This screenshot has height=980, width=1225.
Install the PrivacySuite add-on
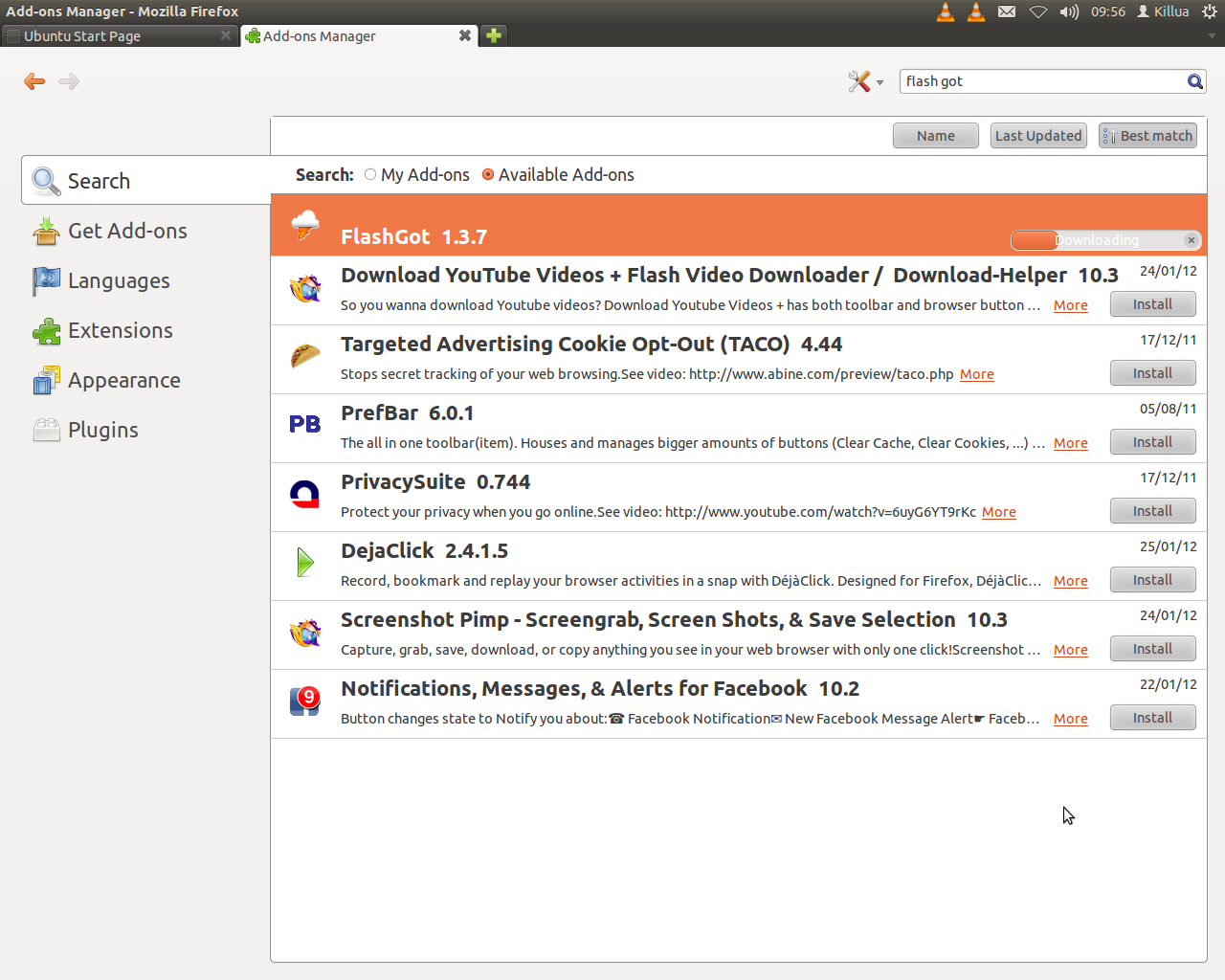pyautogui.click(x=1152, y=511)
